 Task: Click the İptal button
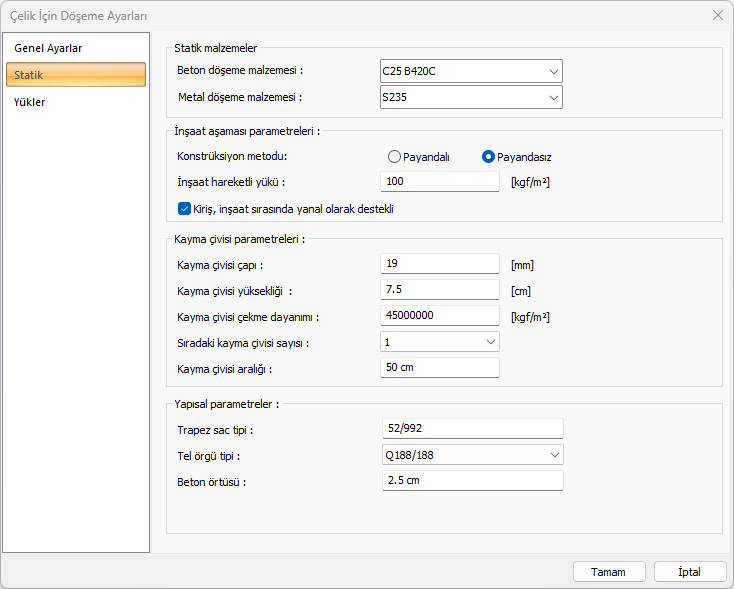(690, 572)
